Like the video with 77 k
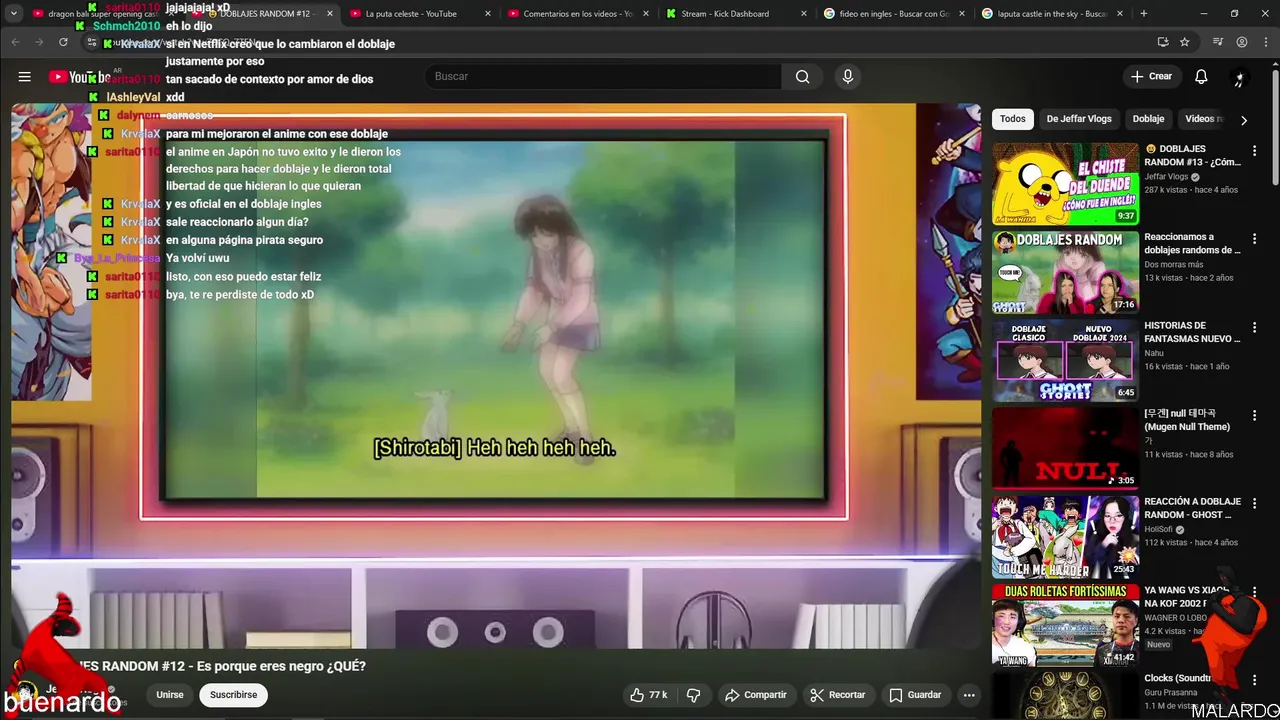This screenshot has height=720, width=1280. [x=648, y=695]
